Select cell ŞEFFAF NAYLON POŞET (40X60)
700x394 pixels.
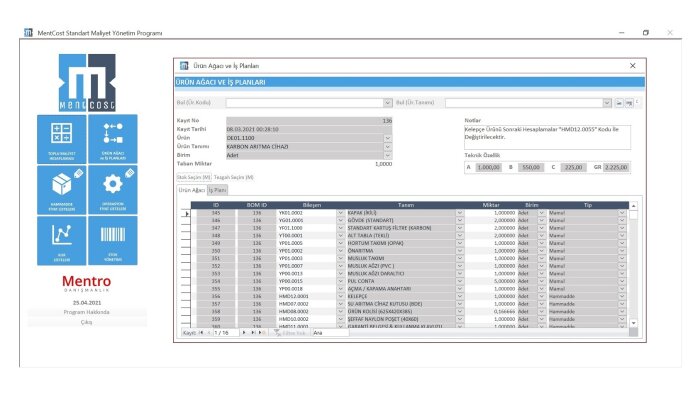401,319
